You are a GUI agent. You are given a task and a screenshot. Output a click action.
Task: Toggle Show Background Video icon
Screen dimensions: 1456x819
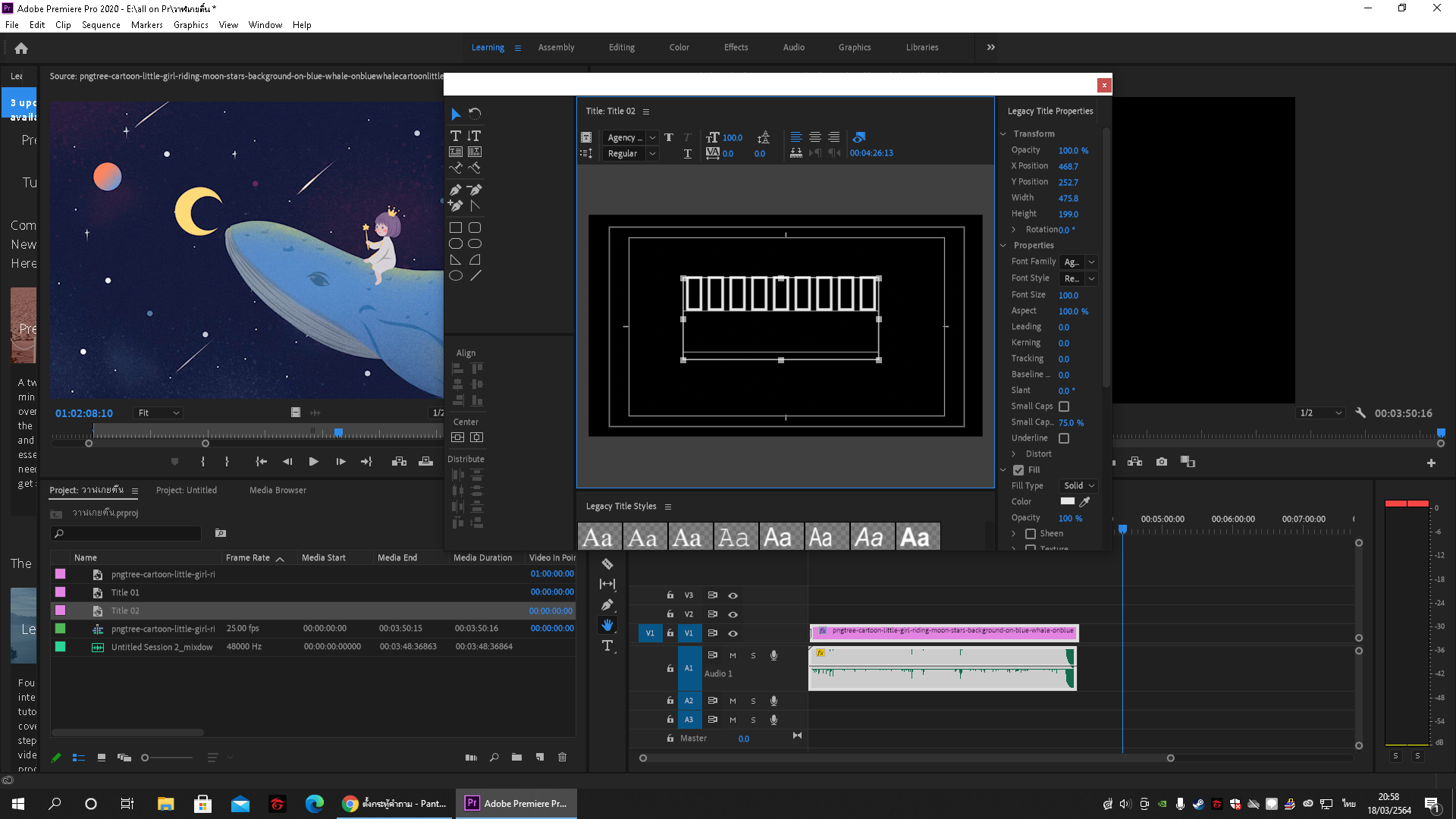coord(859,137)
